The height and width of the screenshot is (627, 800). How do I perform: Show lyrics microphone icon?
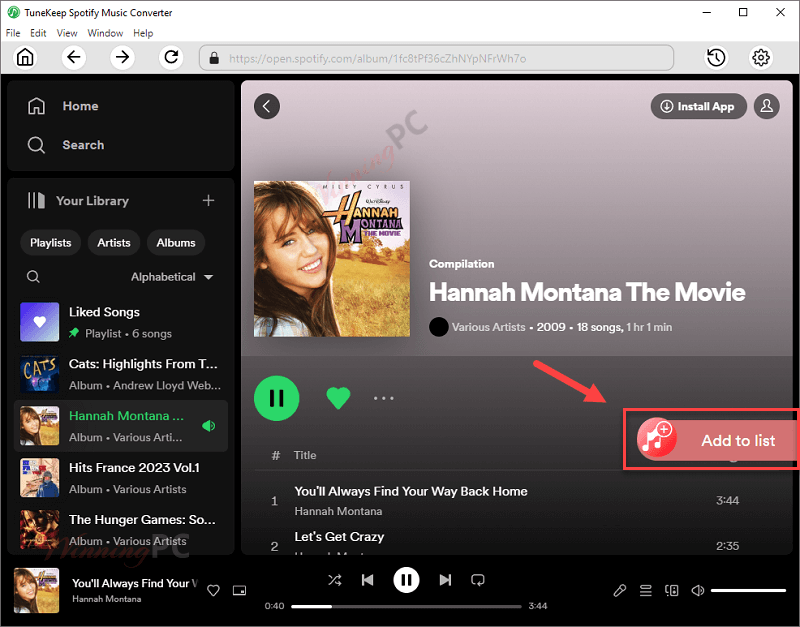click(x=619, y=591)
